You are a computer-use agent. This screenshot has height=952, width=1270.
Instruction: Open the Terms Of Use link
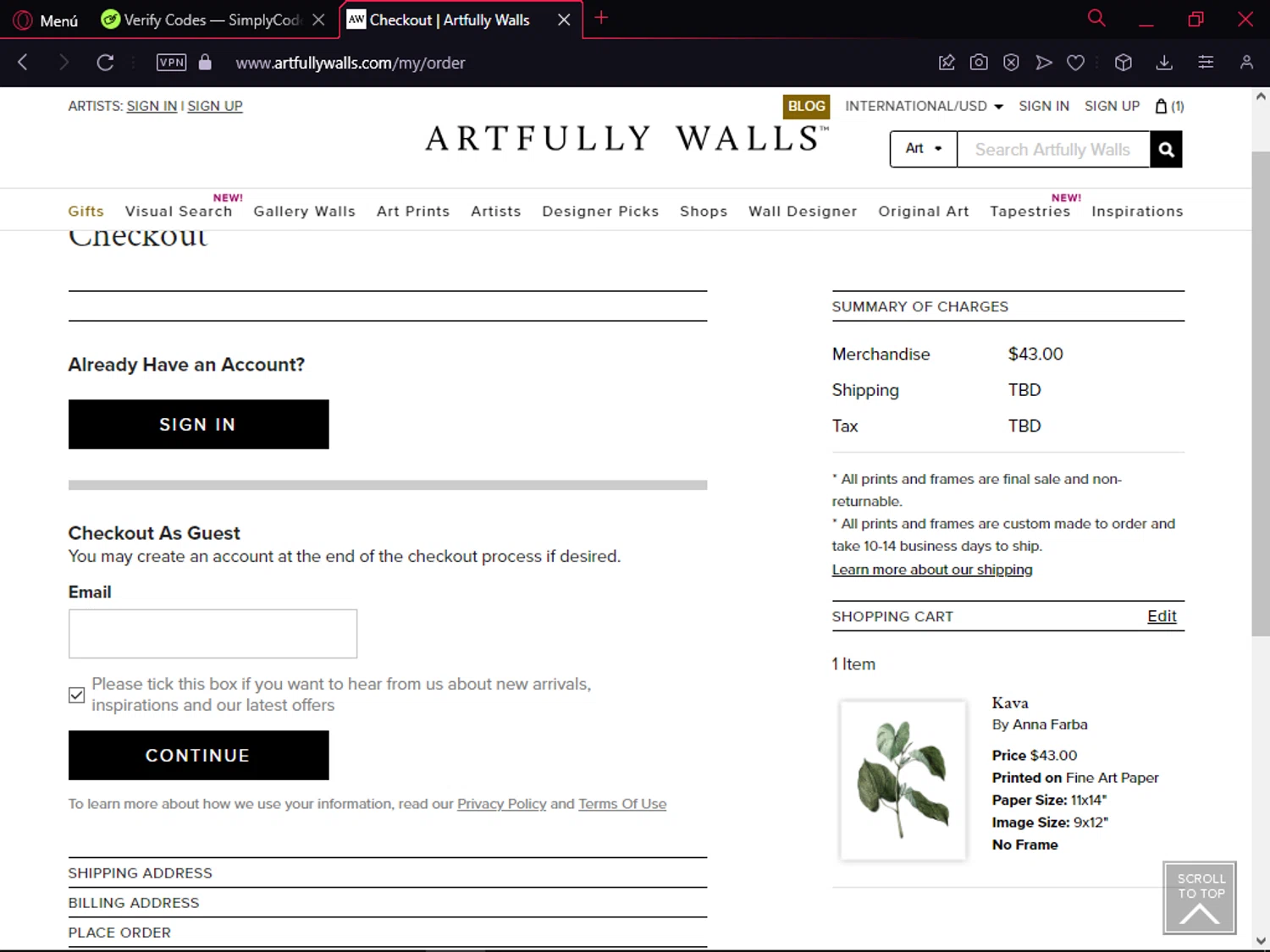pyautogui.click(x=622, y=804)
